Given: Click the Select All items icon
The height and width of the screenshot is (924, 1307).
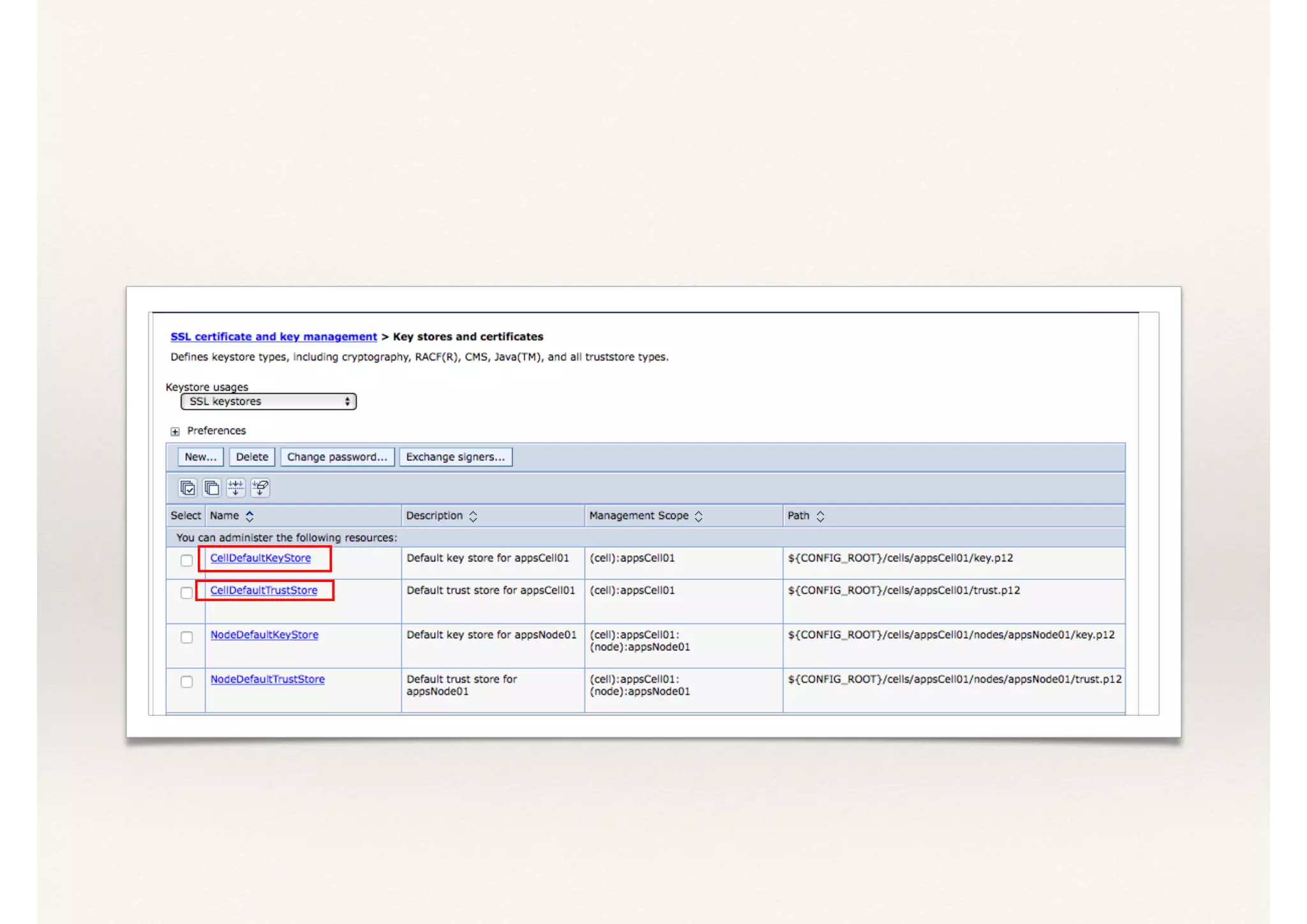Looking at the screenshot, I should [x=188, y=488].
